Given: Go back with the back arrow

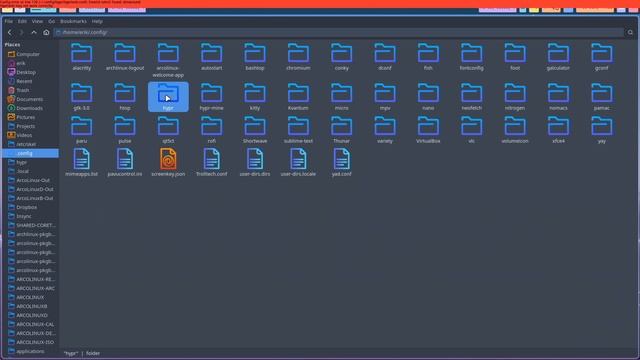Looking at the screenshot, I should 10,32.
